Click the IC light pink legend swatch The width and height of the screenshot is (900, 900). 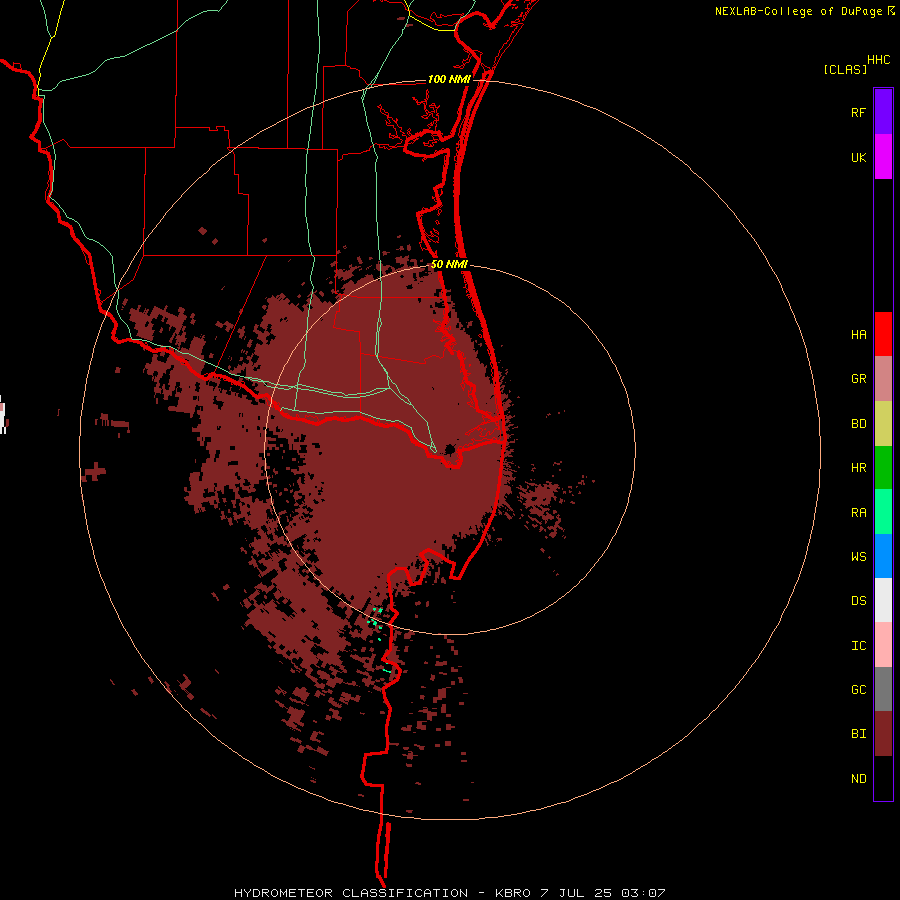(x=883, y=645)
